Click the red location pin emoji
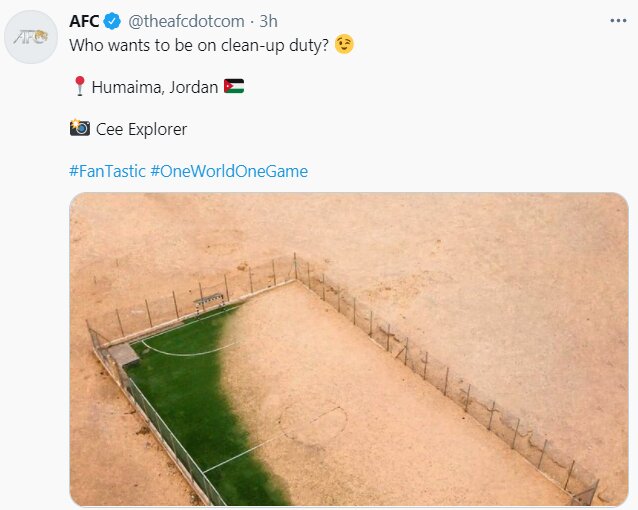 [x=79, y=87]
